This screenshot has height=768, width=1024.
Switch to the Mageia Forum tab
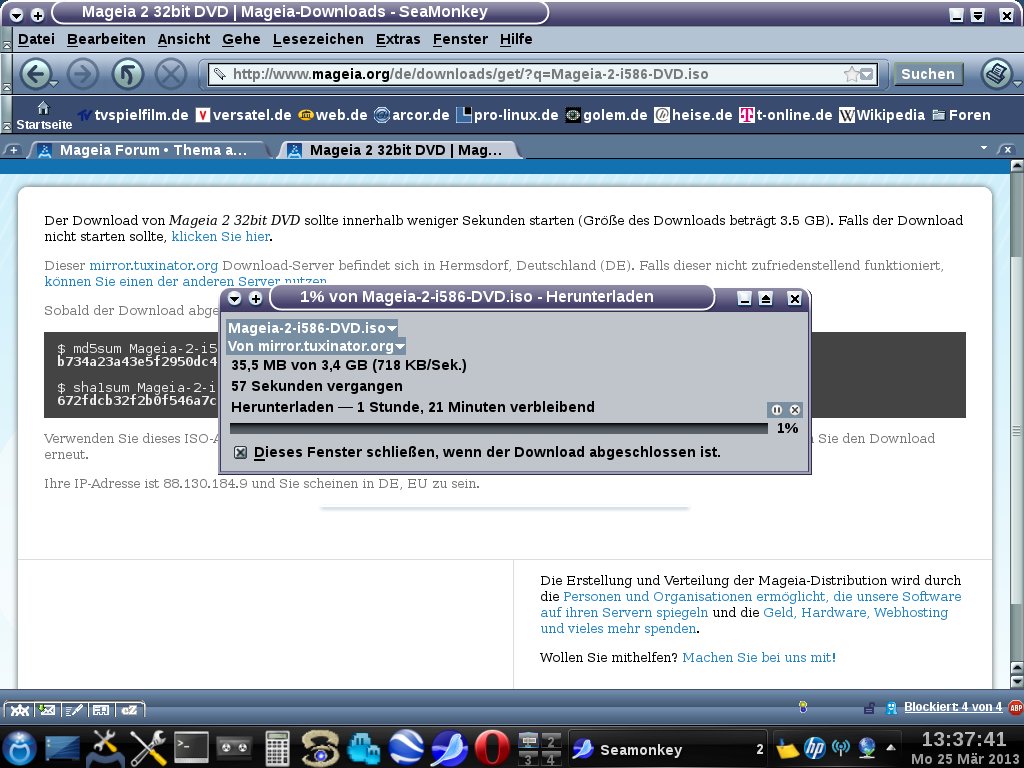click(x=149, y=150)
